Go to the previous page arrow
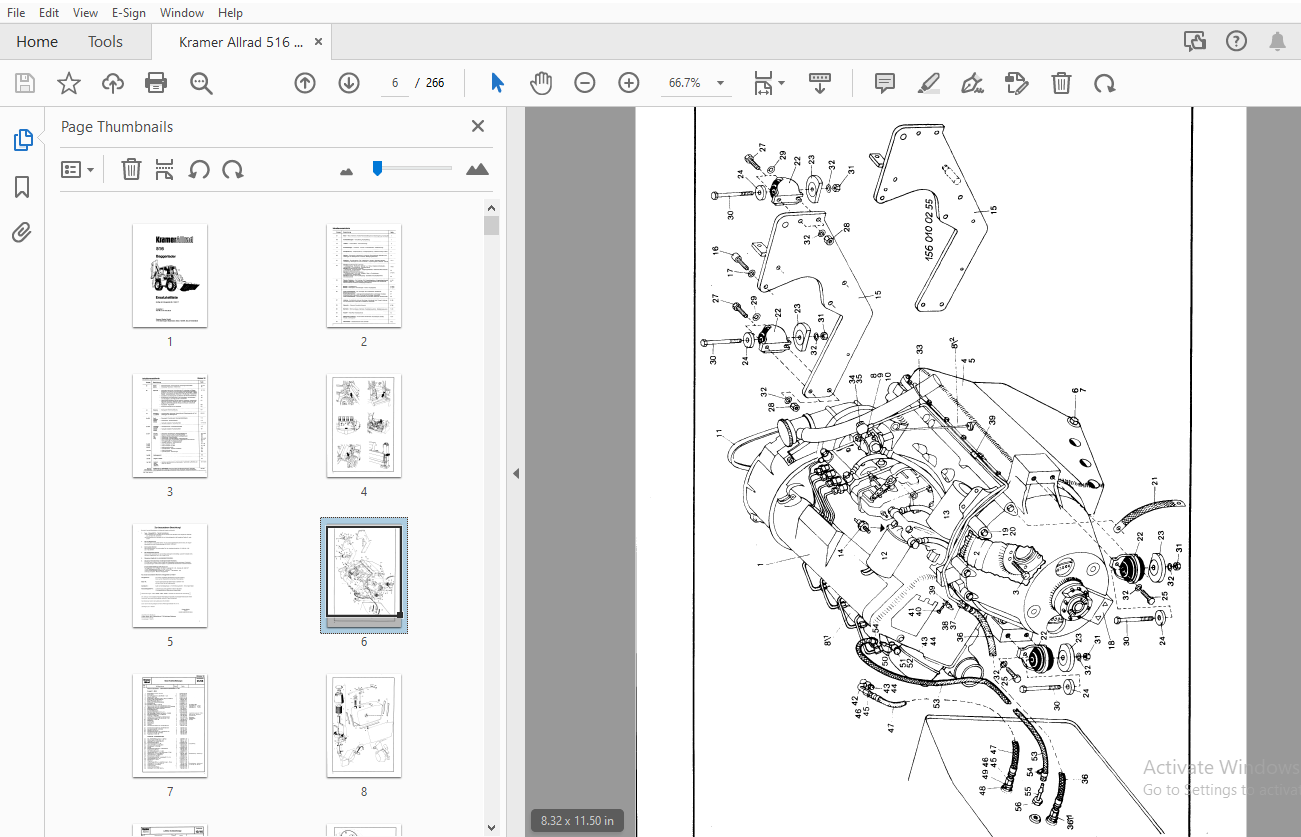This screenshot has height=837, width=1301. [x=305, y=83]
